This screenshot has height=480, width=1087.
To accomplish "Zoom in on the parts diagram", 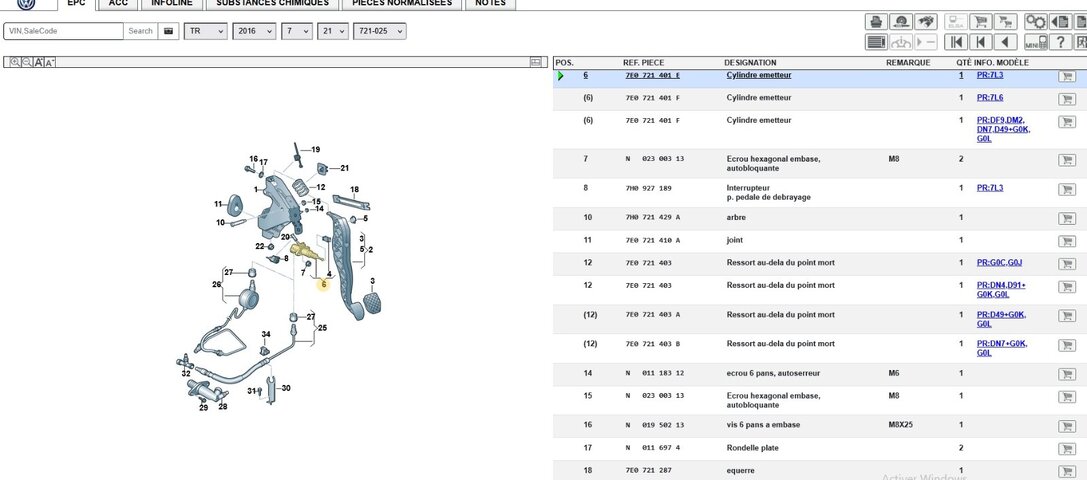I will (x=14, y=62).
